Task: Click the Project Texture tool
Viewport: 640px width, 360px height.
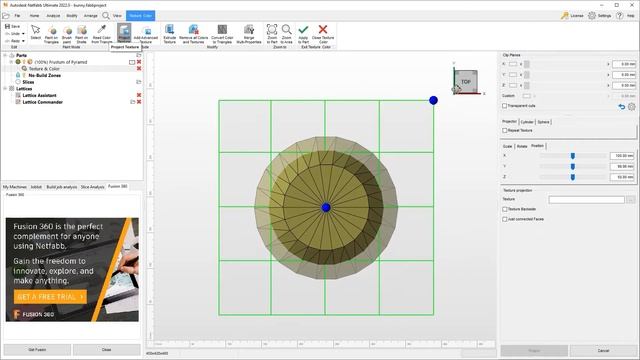Action: 124,33
